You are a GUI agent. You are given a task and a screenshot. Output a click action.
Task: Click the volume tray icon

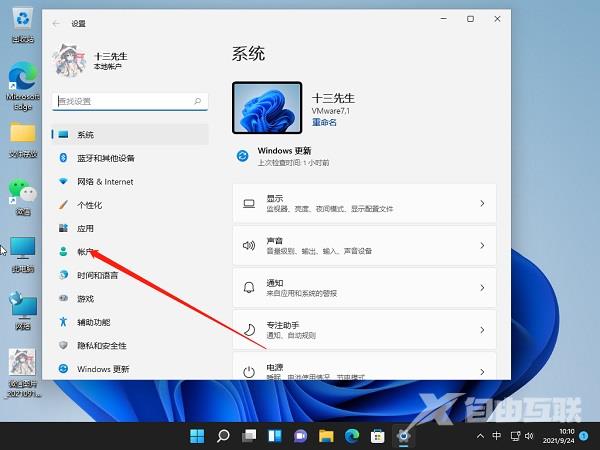tap(529, 436)
